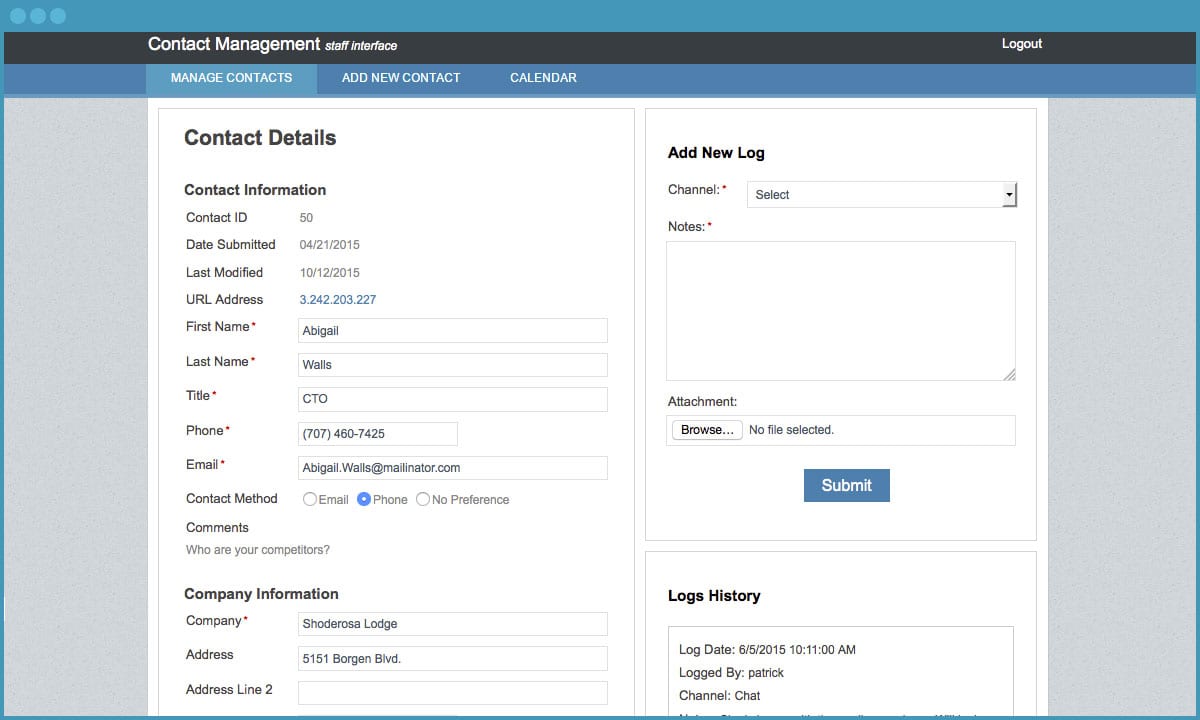The image size is (1200, 720).
Task: Click inside the Notes text area
Action: [840, 310]
